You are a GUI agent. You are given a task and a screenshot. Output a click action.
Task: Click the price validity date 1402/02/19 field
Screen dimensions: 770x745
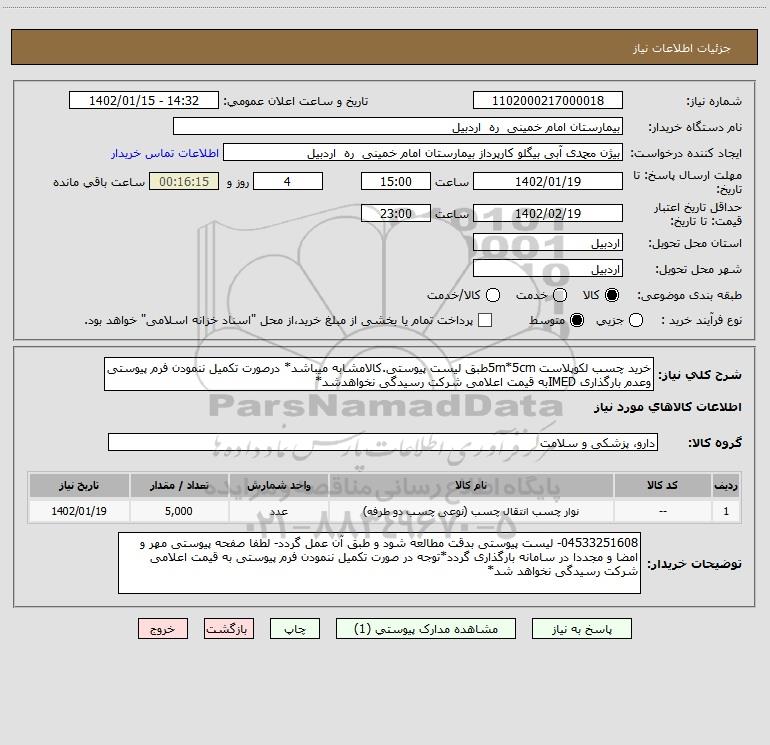548,213
